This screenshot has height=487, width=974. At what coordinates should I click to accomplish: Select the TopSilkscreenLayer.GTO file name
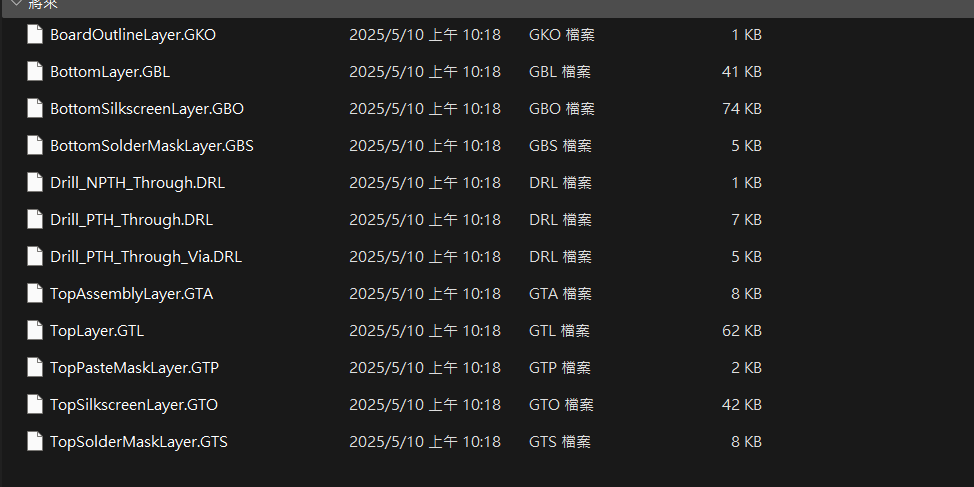134,405
